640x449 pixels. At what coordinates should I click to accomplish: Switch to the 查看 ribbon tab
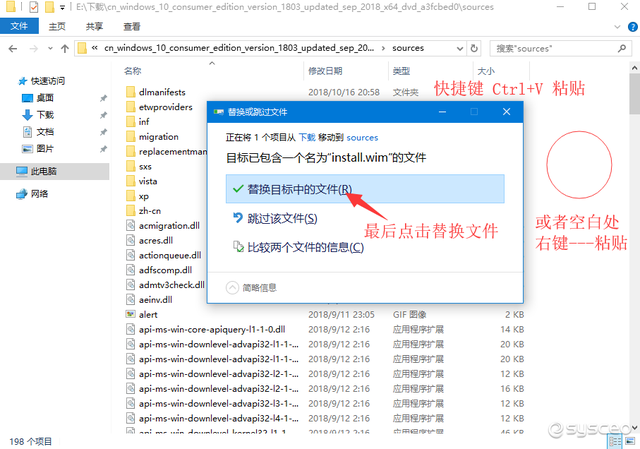pos(132,27)
